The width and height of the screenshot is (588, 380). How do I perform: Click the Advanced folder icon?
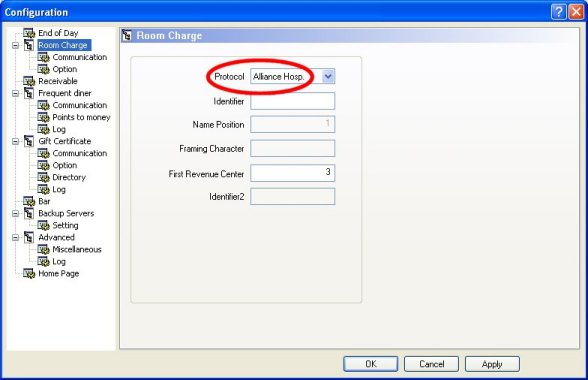tap(29, 237)
